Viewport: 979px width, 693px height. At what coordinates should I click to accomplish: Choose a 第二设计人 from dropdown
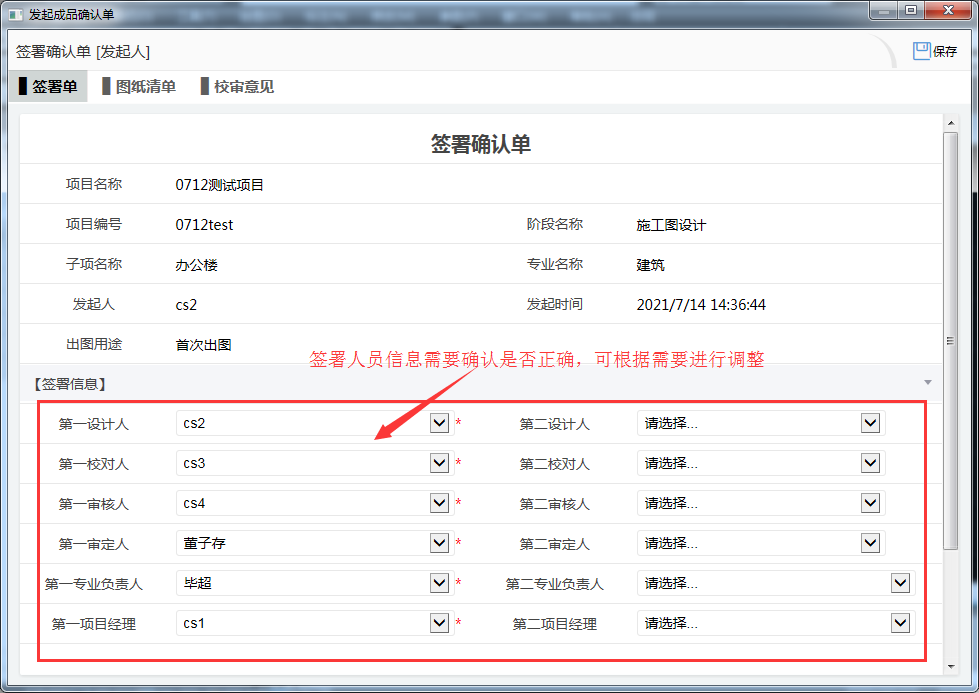pos(870,423)
